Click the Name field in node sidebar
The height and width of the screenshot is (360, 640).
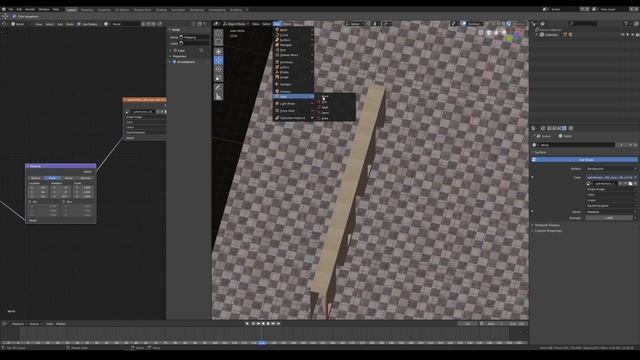[195, 37]
